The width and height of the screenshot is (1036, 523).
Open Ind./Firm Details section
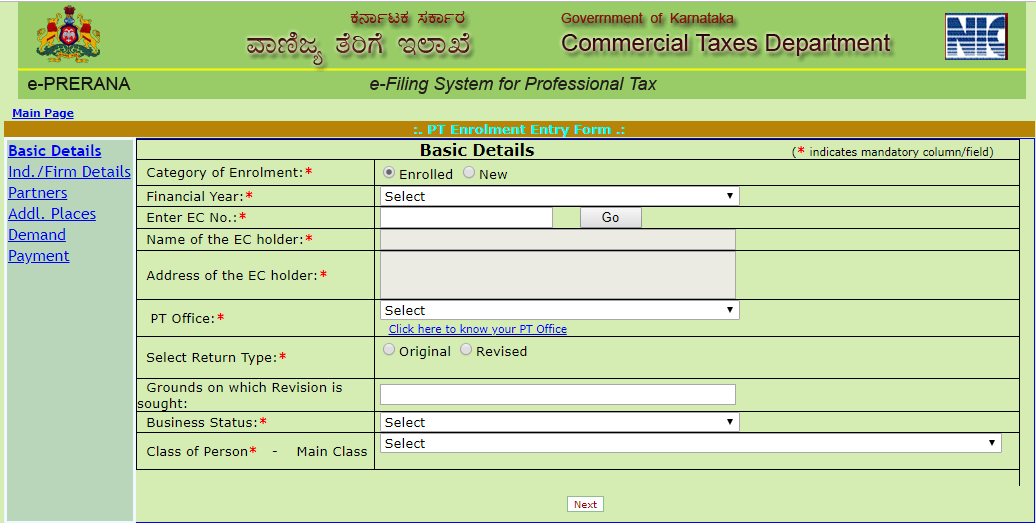point(69,172)
